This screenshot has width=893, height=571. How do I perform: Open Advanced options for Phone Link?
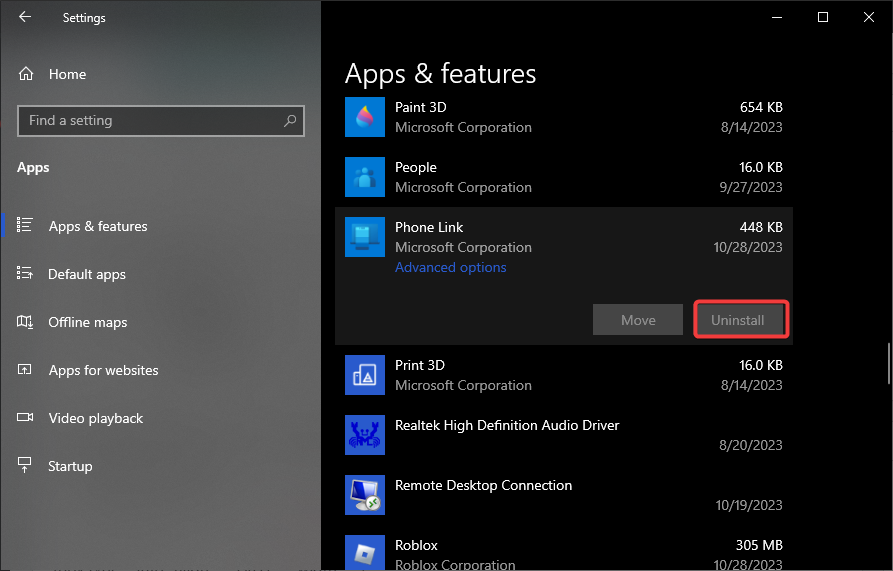450,267
